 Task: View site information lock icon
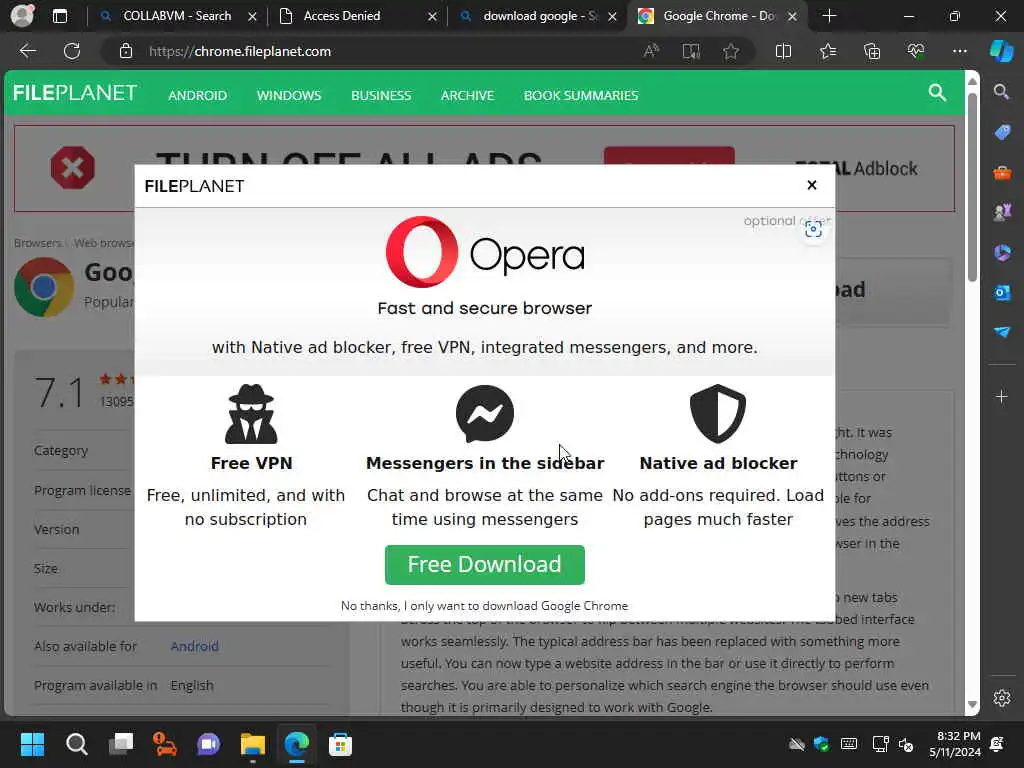[126, 51]
